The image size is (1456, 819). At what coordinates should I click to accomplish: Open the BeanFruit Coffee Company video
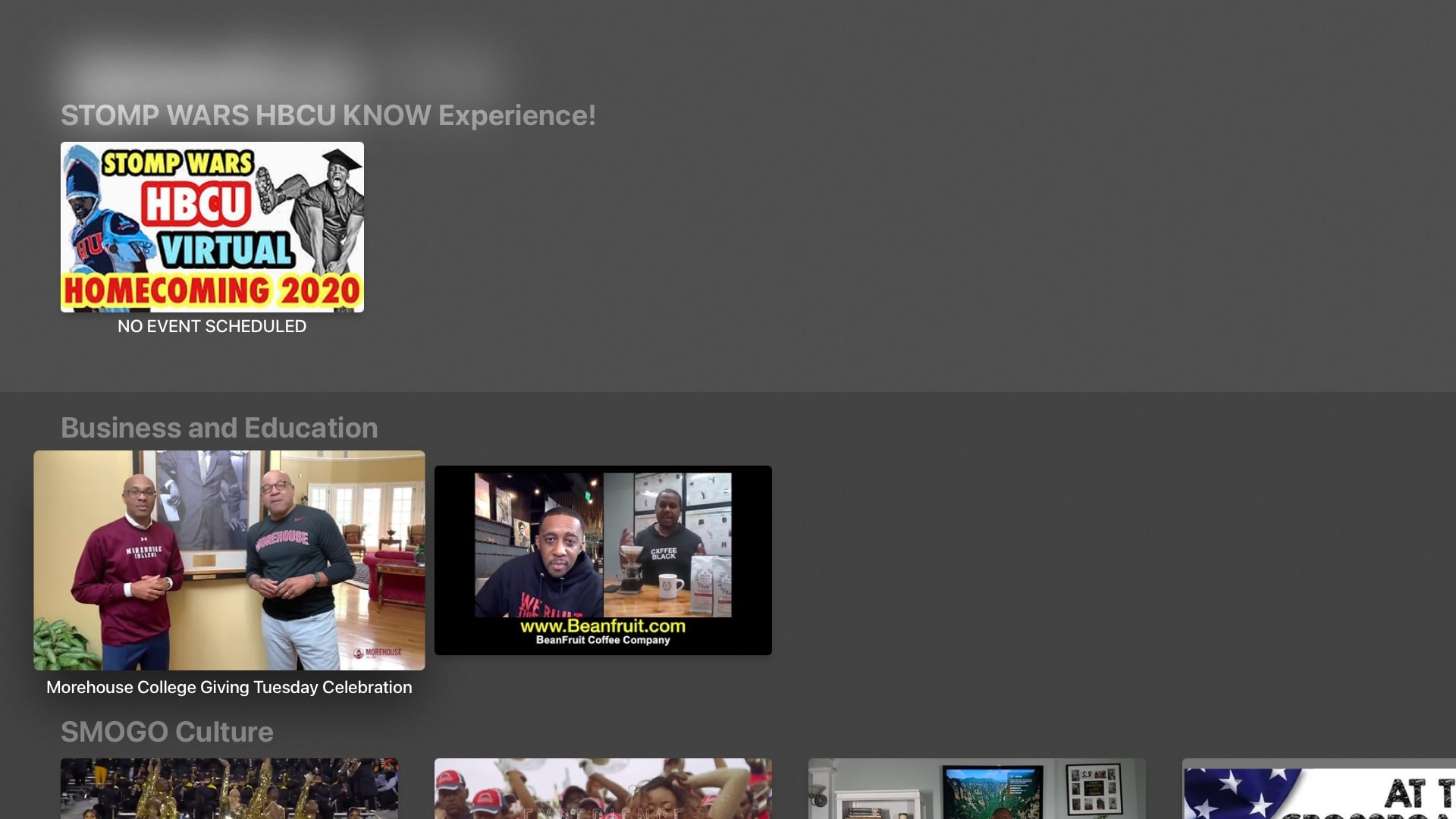coord(603,560)
